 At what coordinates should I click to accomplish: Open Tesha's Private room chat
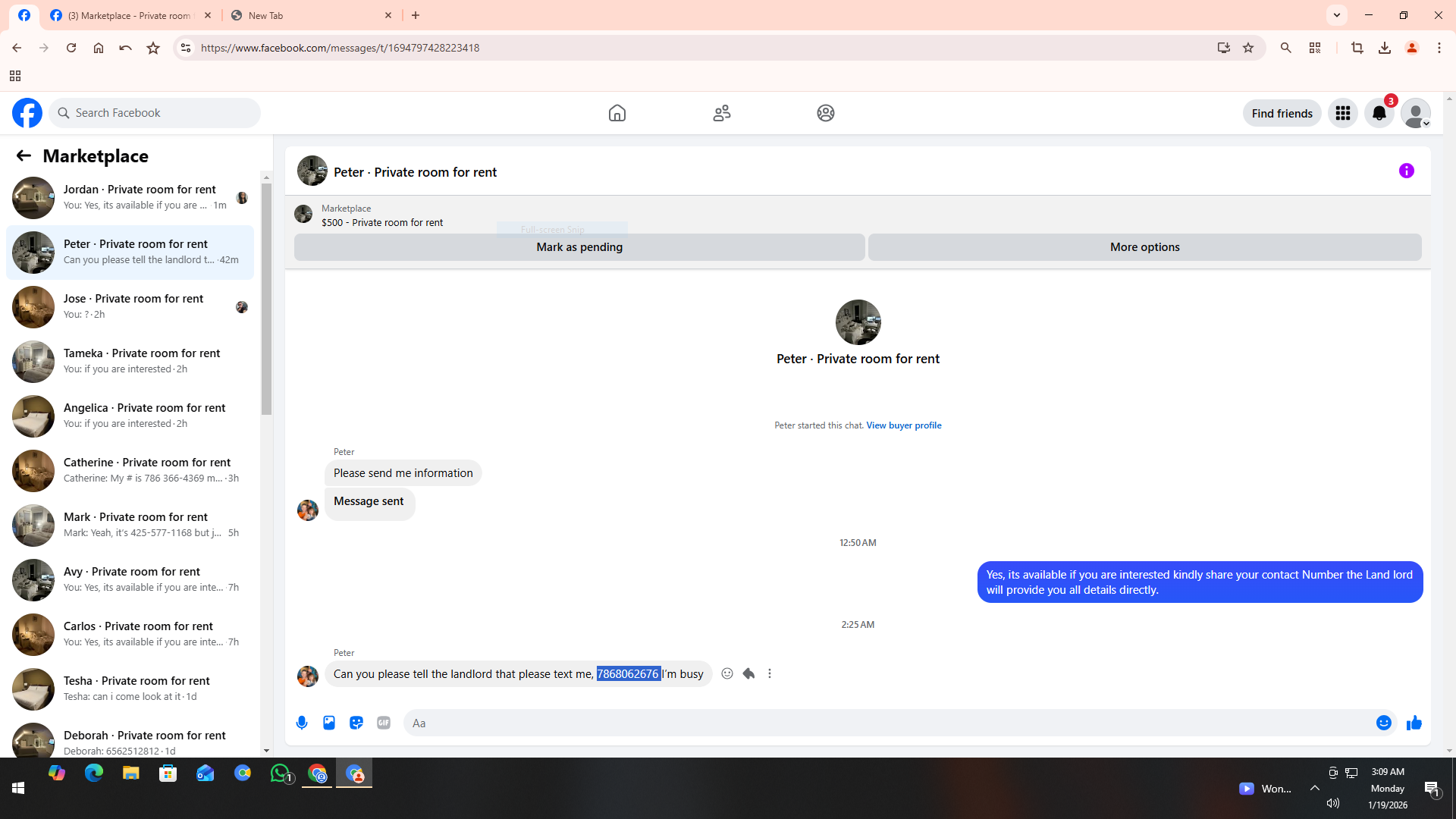[x=130, y=689]
